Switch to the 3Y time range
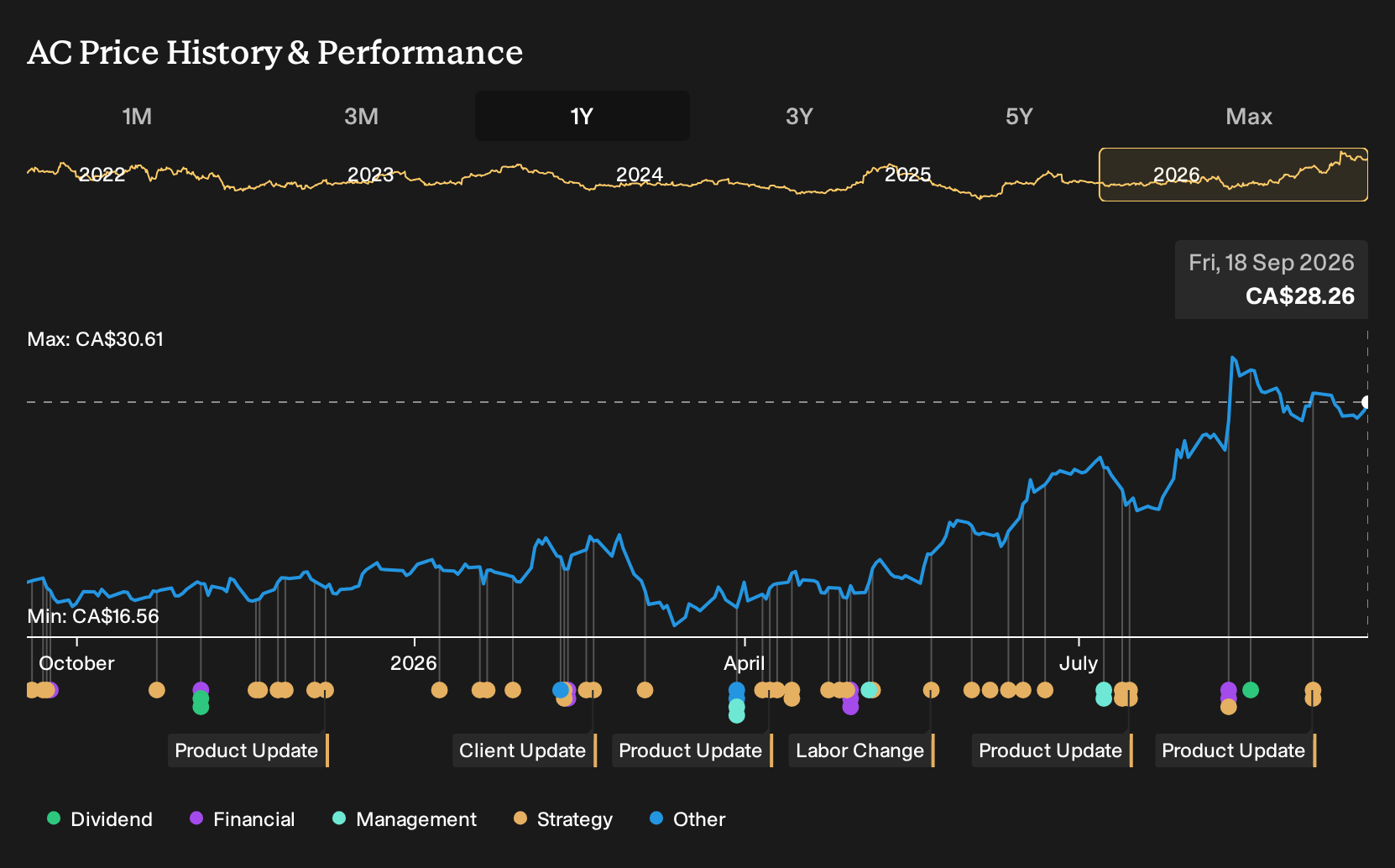This screenshot has height=868, width=1395. 799,116
